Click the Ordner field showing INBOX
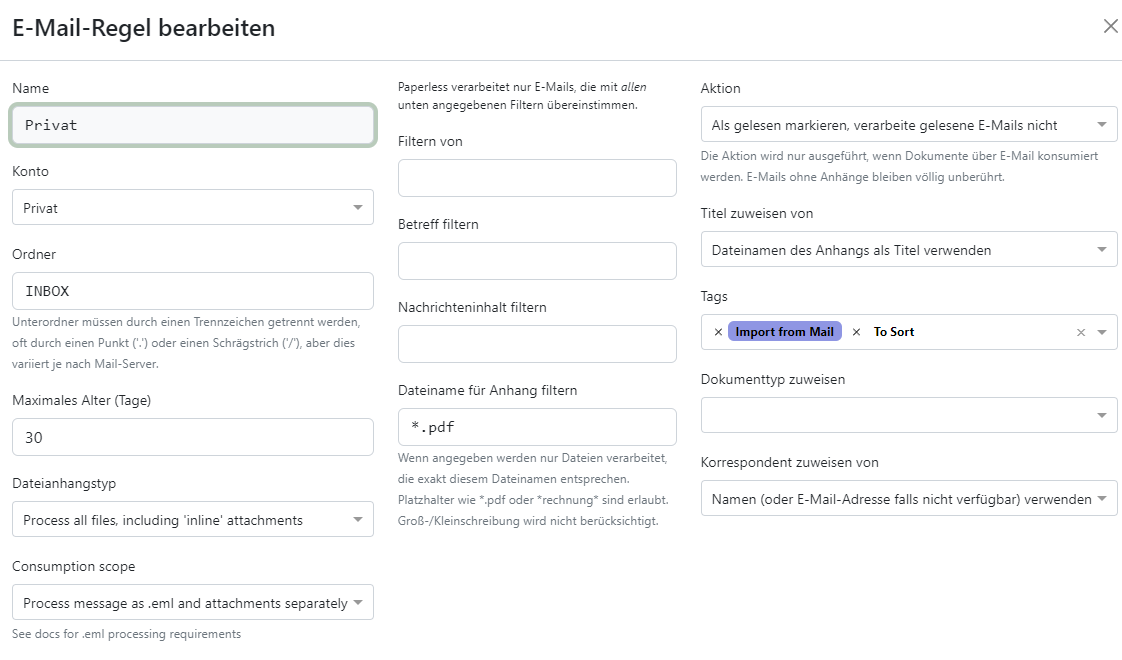Screen dimensions: 1122x660 (192, 290)
